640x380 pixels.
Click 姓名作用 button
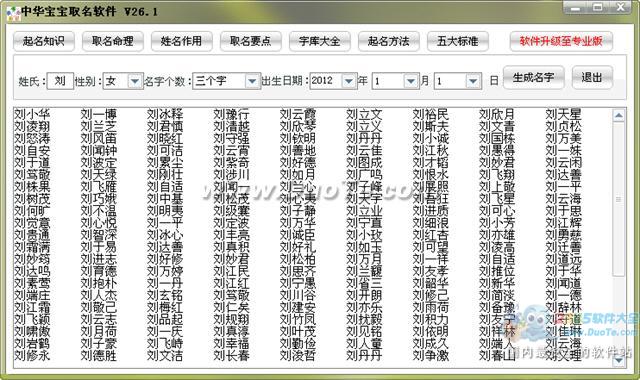(x=182, y=41)
